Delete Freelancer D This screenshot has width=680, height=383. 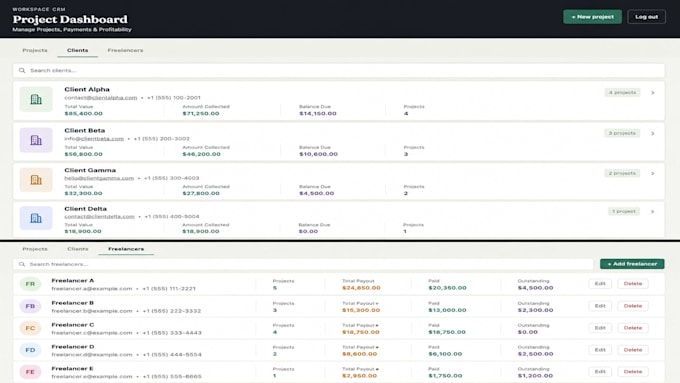633,350
